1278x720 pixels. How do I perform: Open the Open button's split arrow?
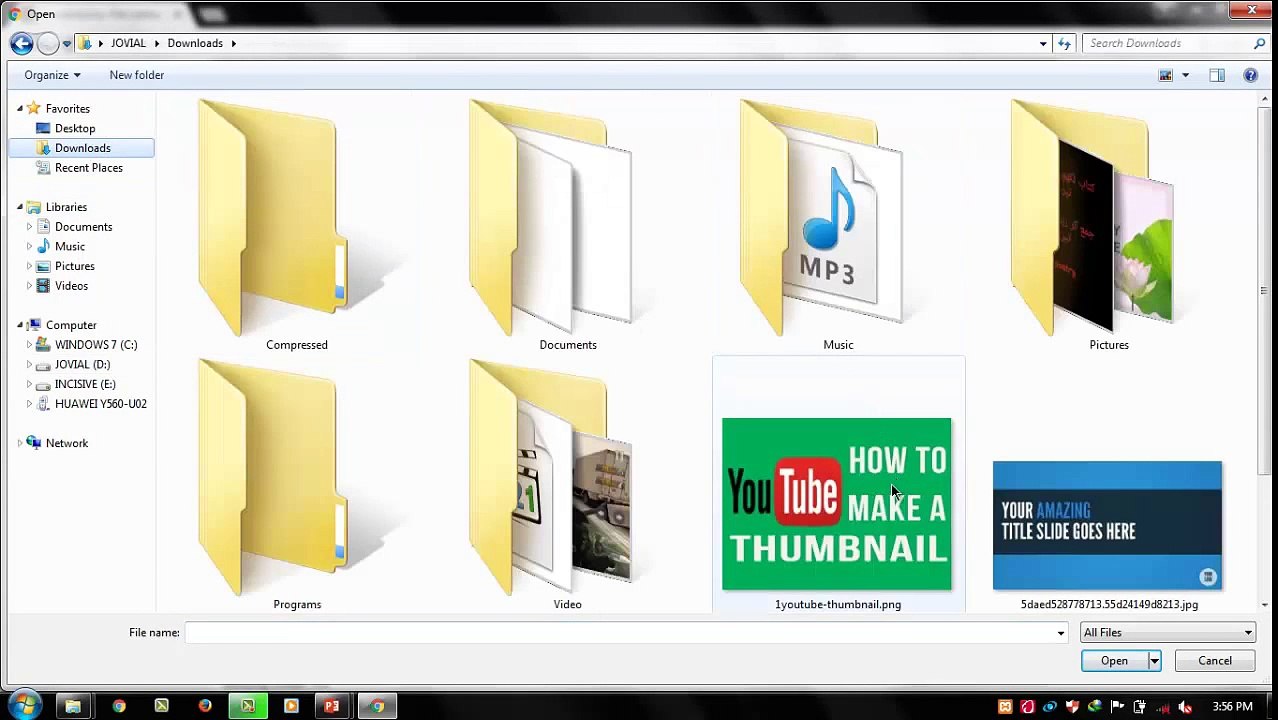coord(1154,661)
